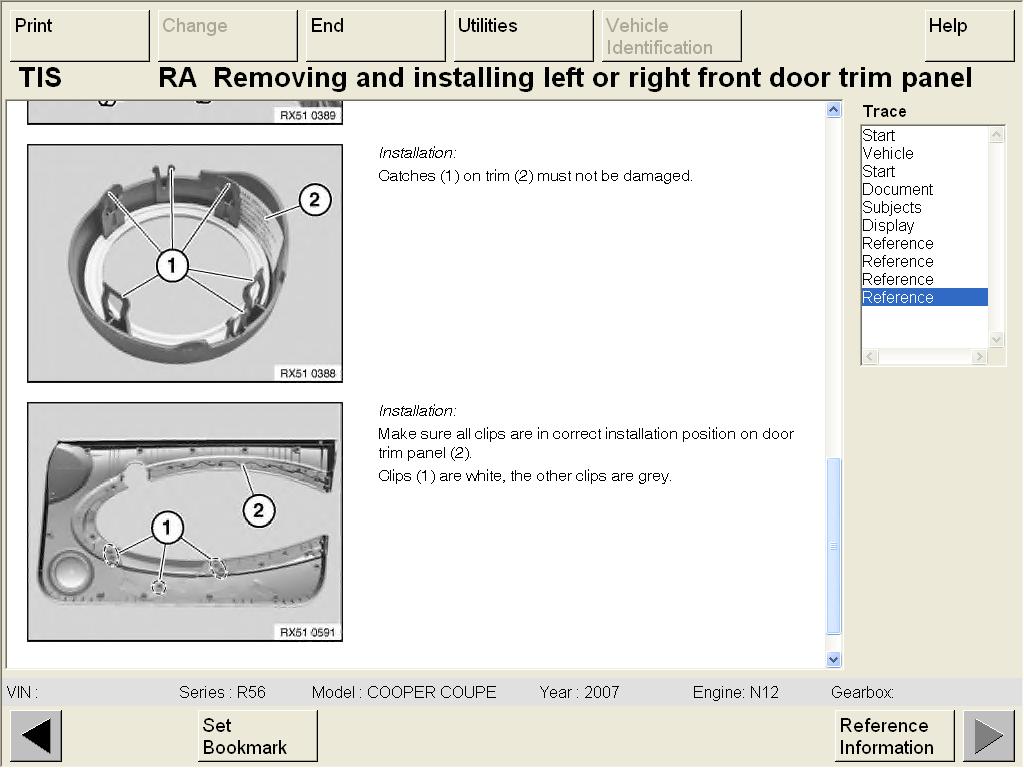Click the forward arrow navigation button
Viewport: 1024px width, 768px height.
pos(988,736)
